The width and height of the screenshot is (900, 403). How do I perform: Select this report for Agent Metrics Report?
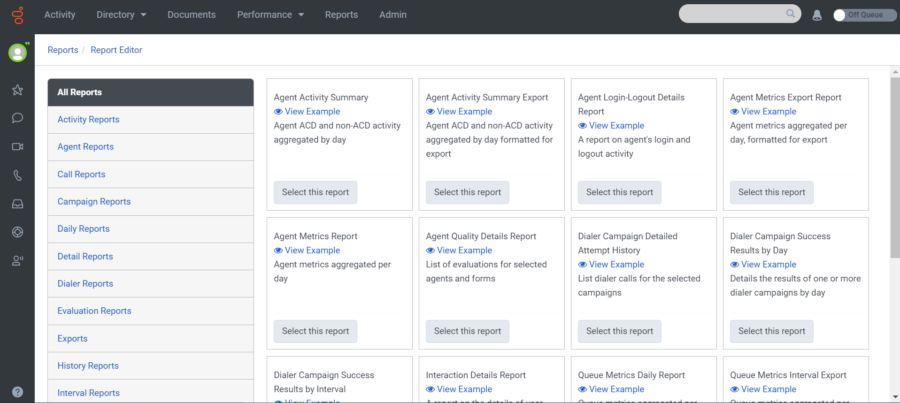(315, 331)
